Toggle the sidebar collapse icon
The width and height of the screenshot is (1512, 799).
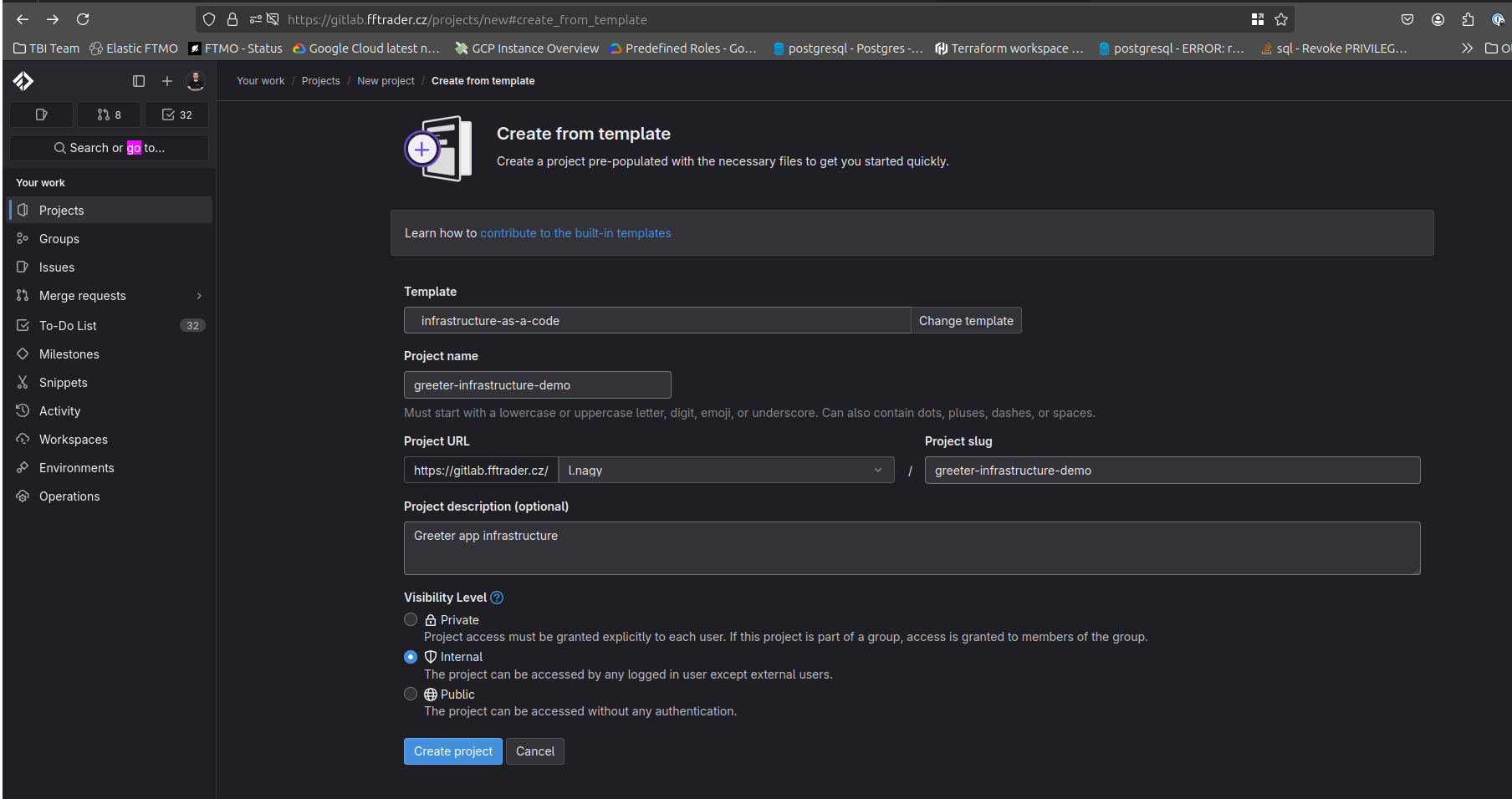[139, 81]
